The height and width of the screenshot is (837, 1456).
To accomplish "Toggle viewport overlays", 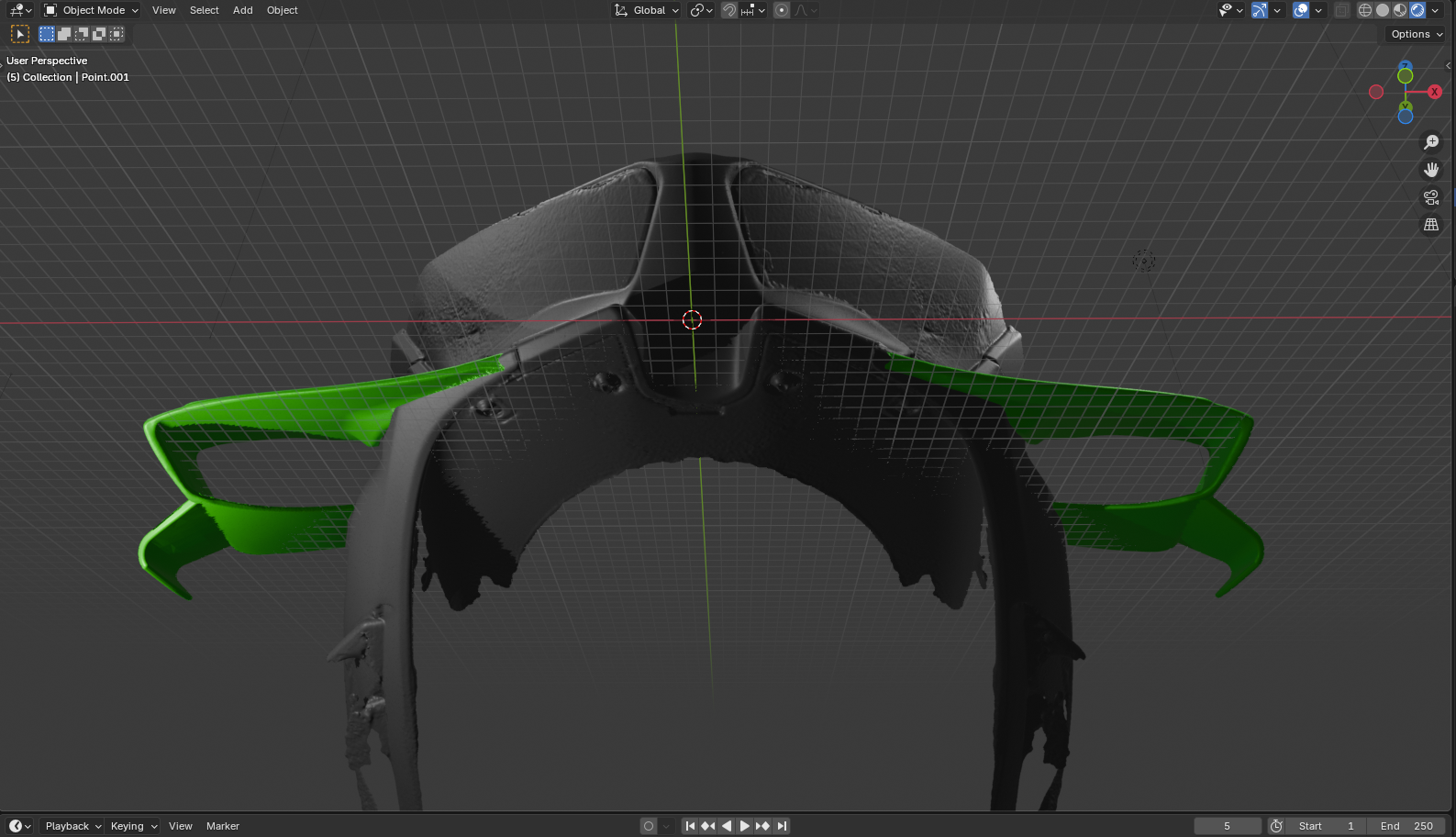I will click(1301, 10).
